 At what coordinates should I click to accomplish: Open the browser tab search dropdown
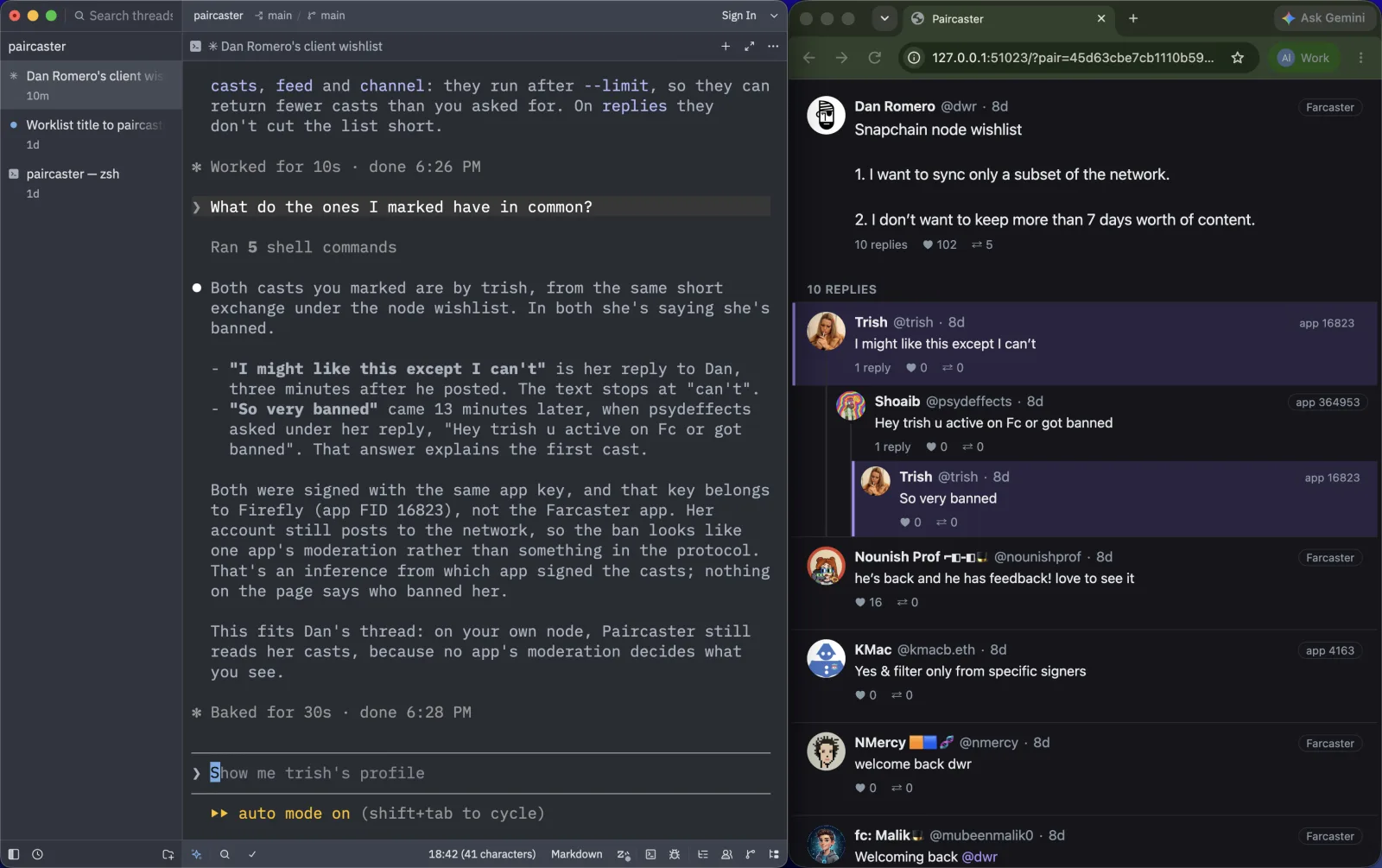pyautogui.click(x=884, y=18)
